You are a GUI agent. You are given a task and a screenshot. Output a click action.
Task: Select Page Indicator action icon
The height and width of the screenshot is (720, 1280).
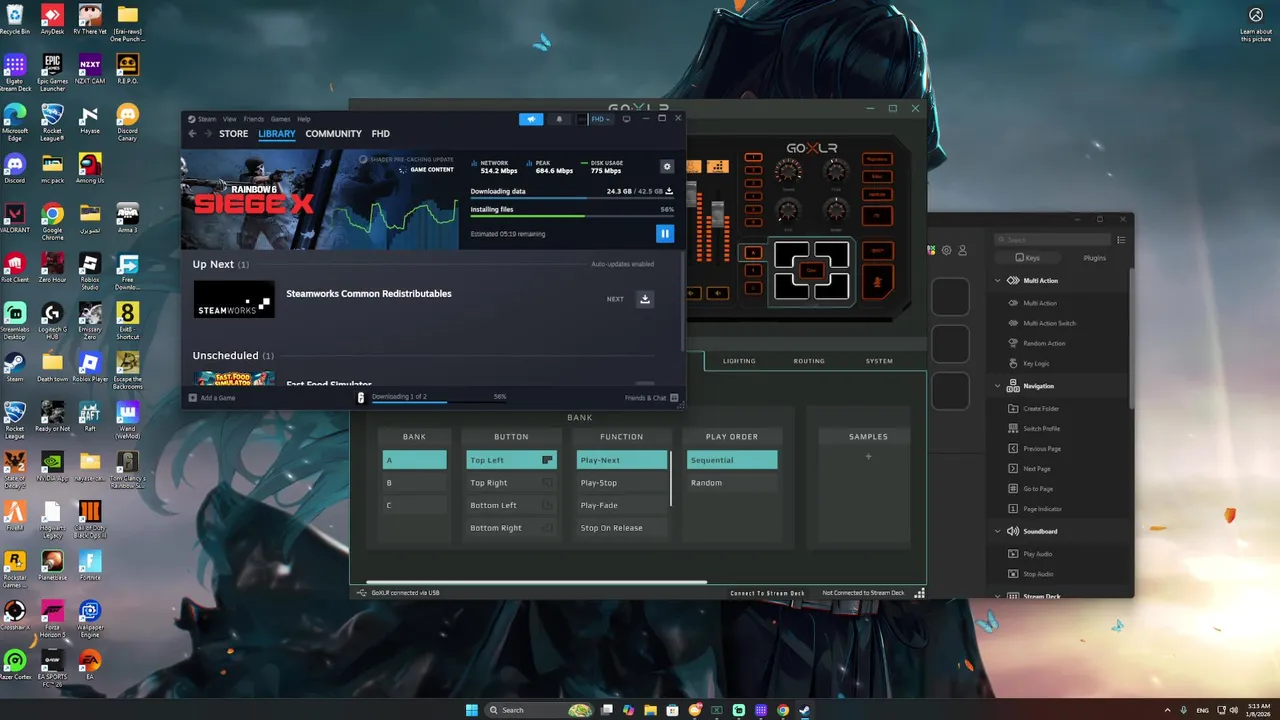(1013, 509)
